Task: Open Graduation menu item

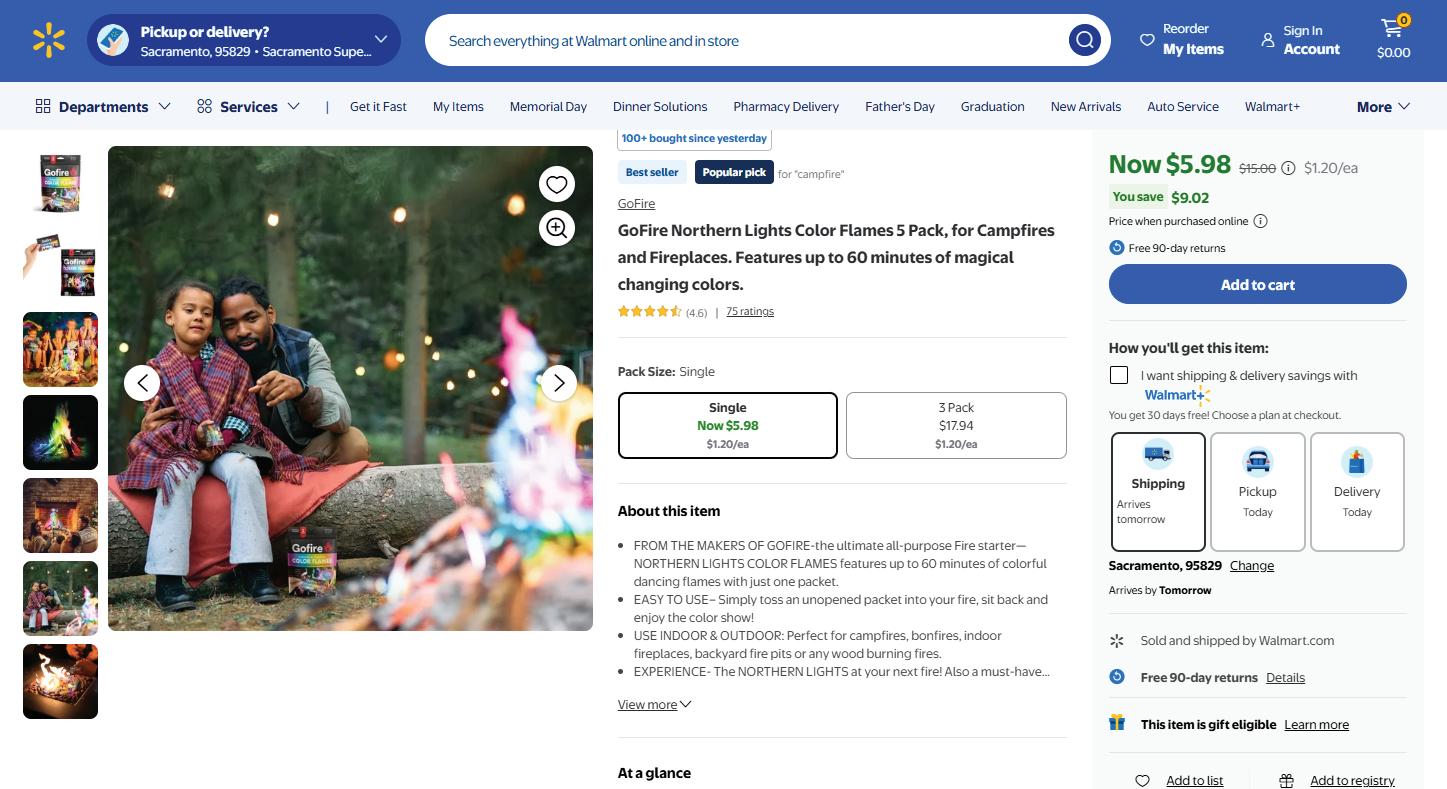Action: [993, 107]
